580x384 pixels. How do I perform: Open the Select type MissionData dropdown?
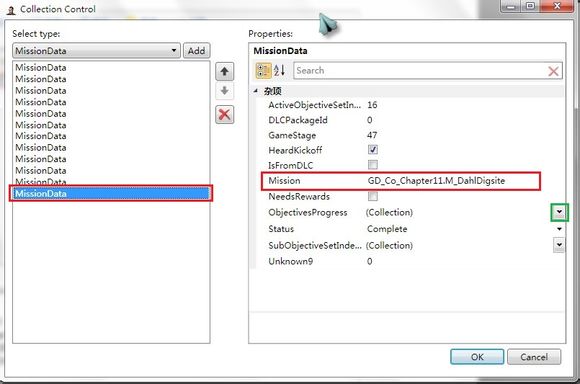[x=96, y=51]
